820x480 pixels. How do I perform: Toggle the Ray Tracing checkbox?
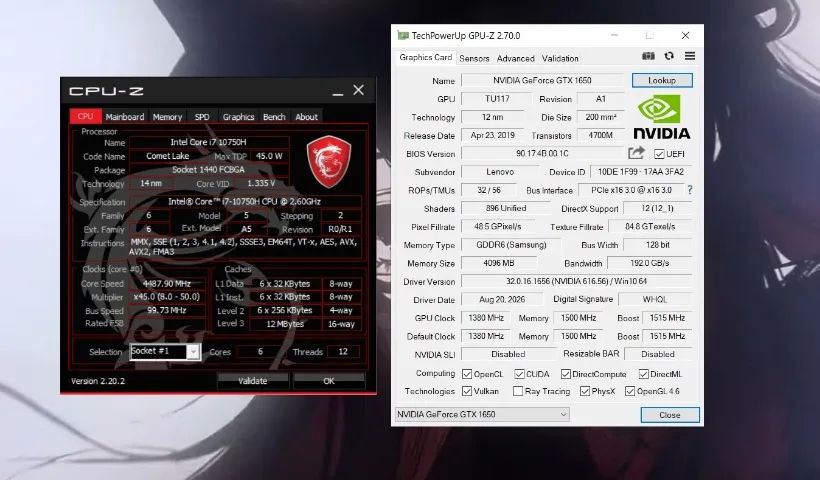pyautogui.click(x=518, y=391)
